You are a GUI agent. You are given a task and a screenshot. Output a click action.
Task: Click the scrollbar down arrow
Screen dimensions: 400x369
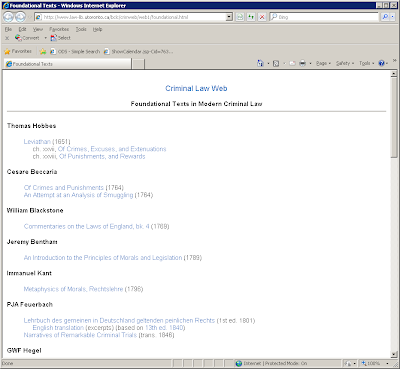coord(394,354)
